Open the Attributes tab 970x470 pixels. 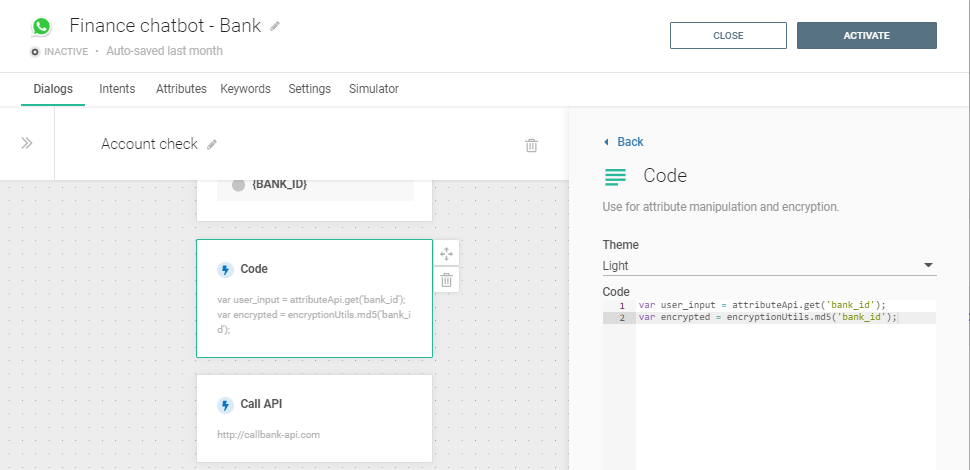click(x=181, y=89)
